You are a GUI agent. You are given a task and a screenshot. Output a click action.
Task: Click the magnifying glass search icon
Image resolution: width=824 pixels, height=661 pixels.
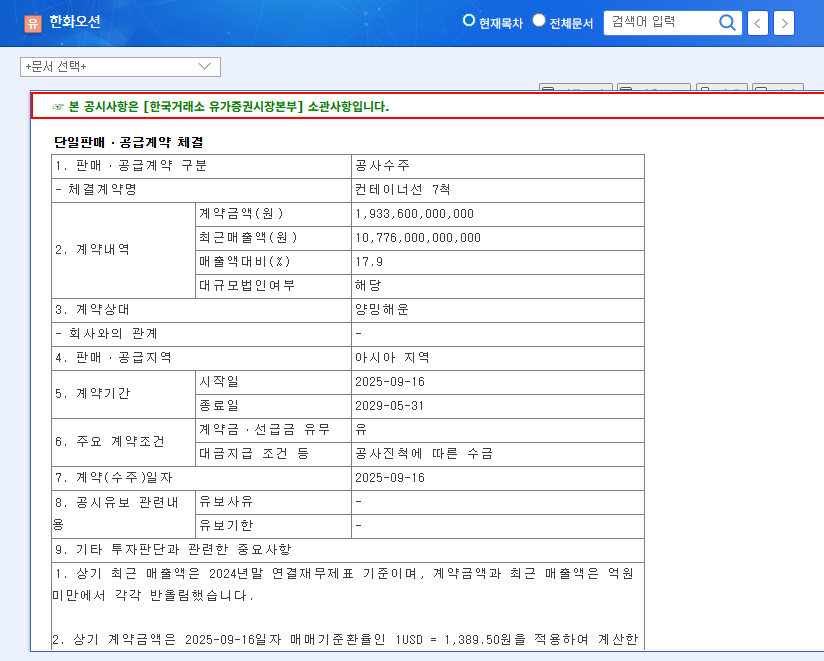point(727,23)
